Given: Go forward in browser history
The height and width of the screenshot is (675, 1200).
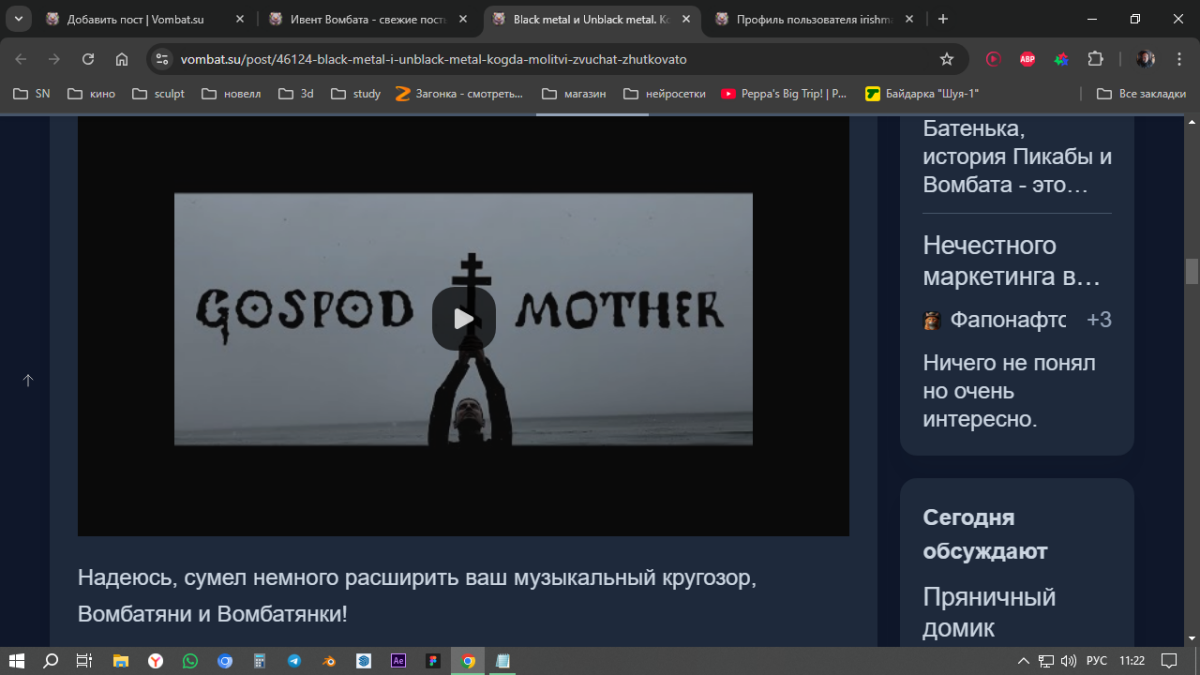Looking at the screenshot, I should [54, 59].
